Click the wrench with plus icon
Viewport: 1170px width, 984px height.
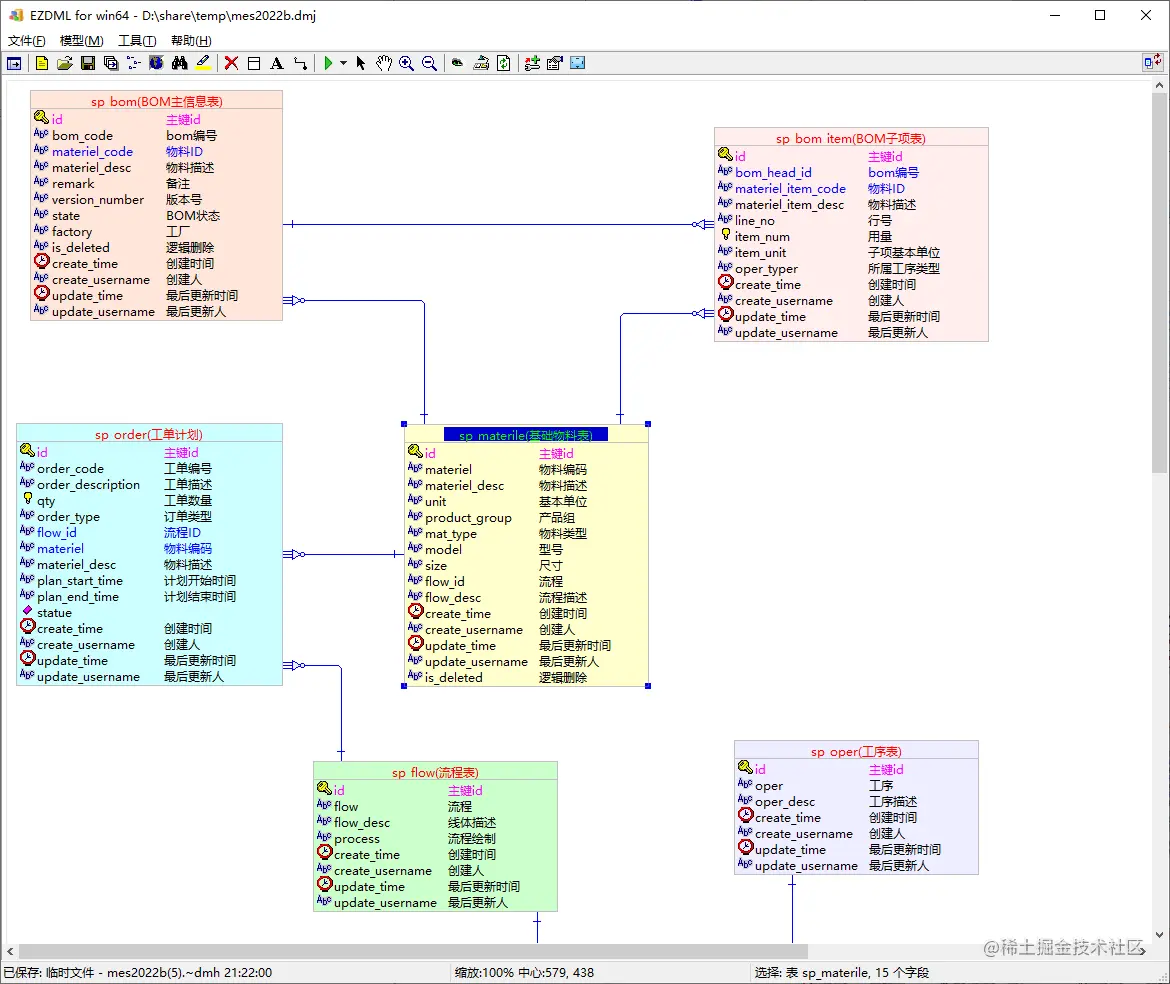pos(532,63)
